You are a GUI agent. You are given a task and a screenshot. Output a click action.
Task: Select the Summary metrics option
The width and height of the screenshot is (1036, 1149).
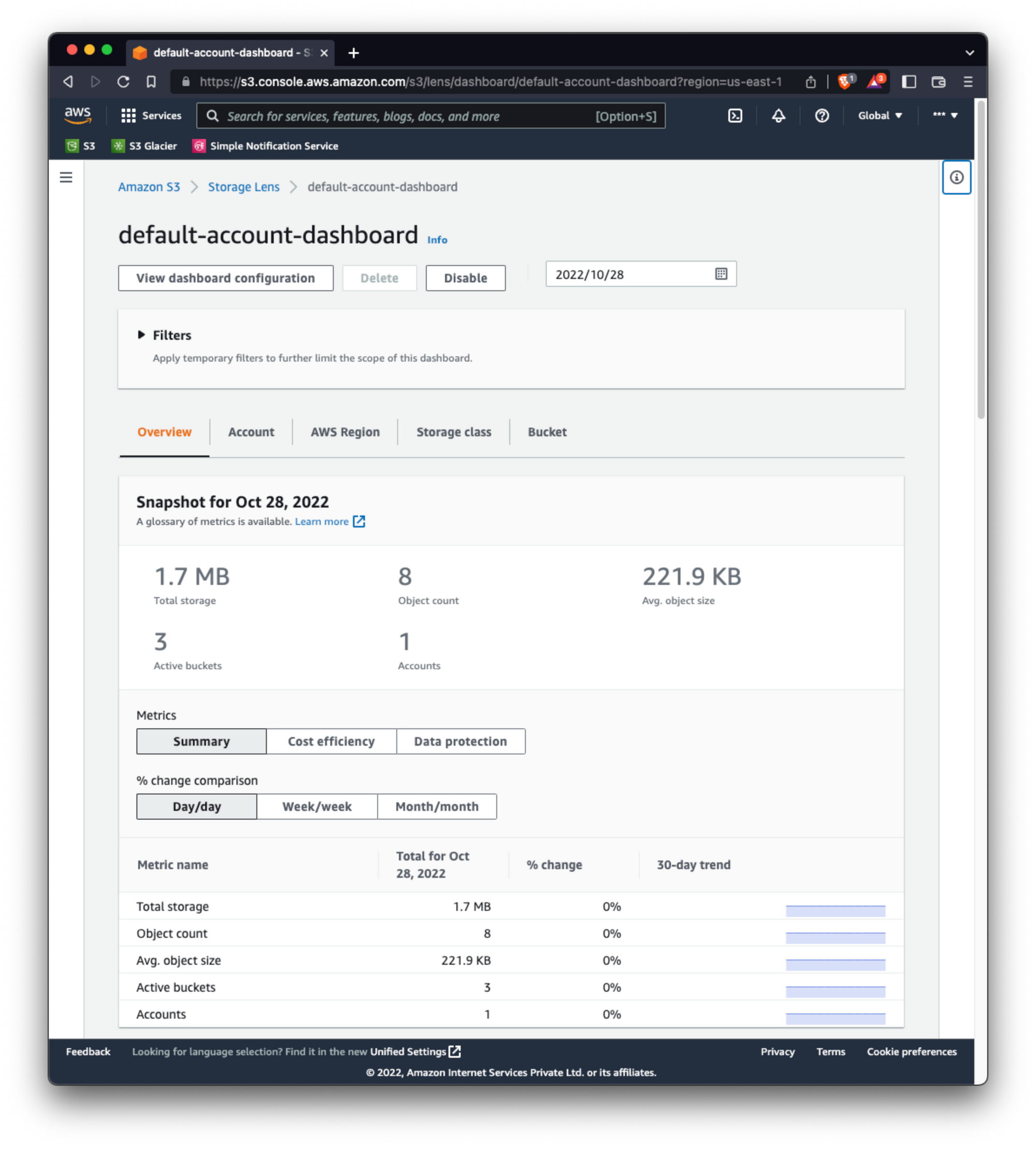click(x=202, y=741)
